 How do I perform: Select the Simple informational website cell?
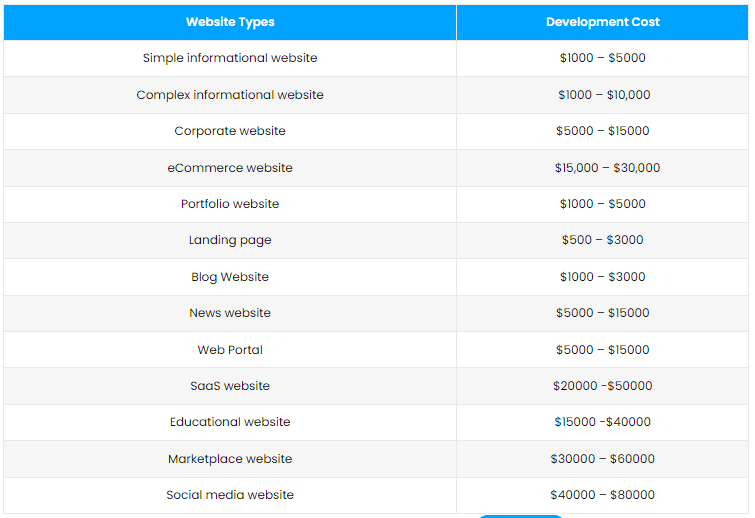(x=230, y=58)
